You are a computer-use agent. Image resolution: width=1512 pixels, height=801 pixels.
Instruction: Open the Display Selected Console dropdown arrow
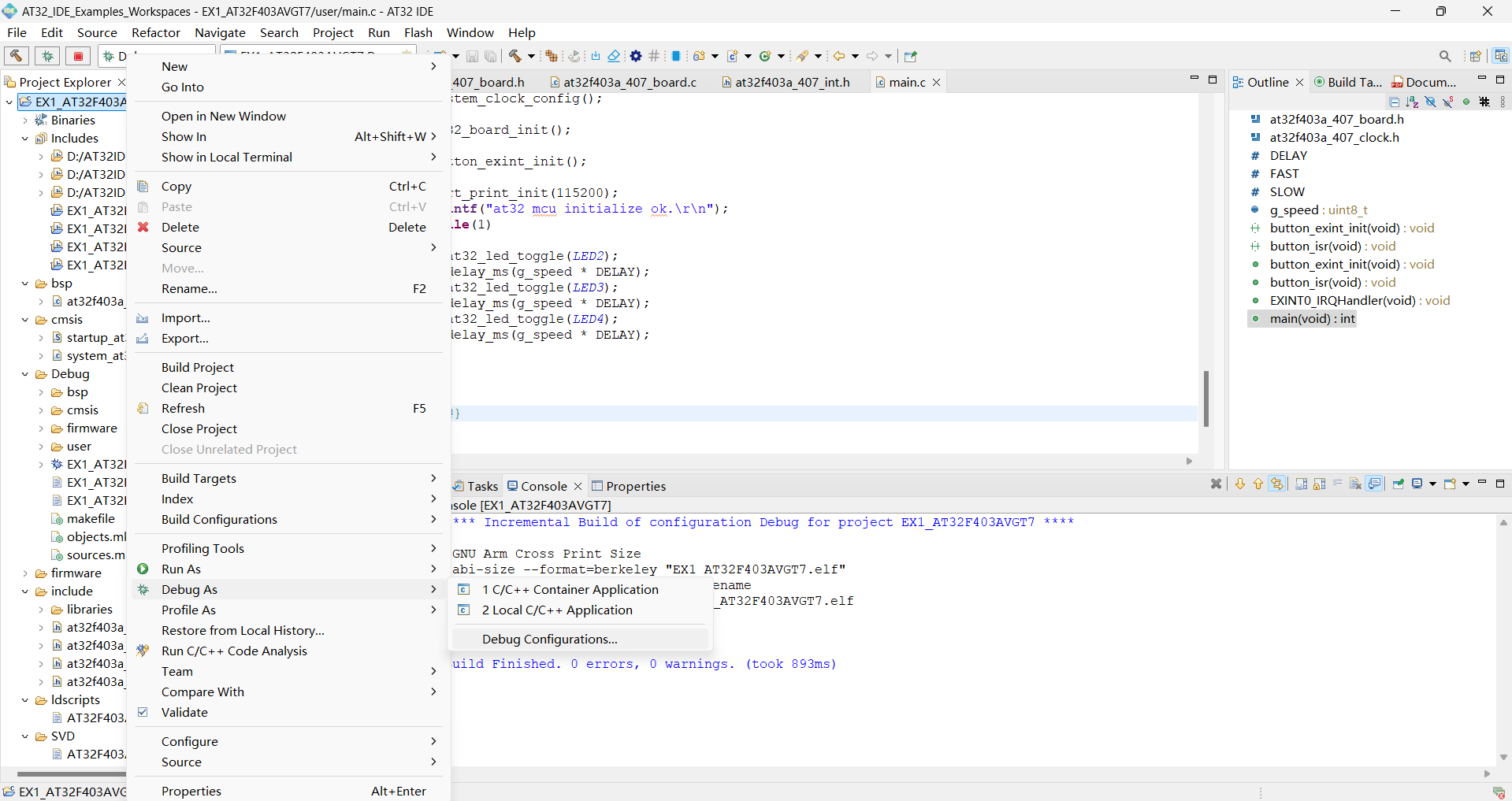[x=1432, y=484]
